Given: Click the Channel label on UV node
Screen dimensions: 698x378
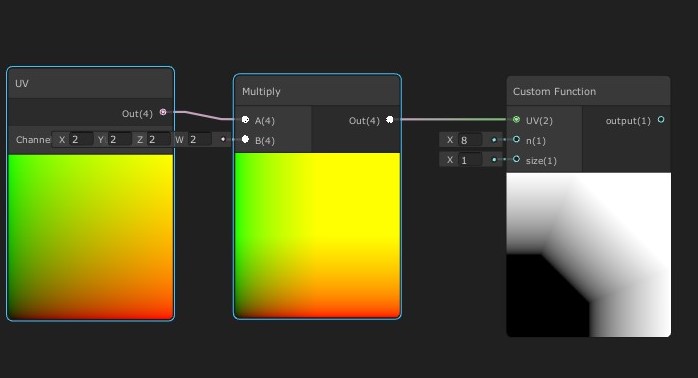Looking at the screenshot, I should [33, 140].
